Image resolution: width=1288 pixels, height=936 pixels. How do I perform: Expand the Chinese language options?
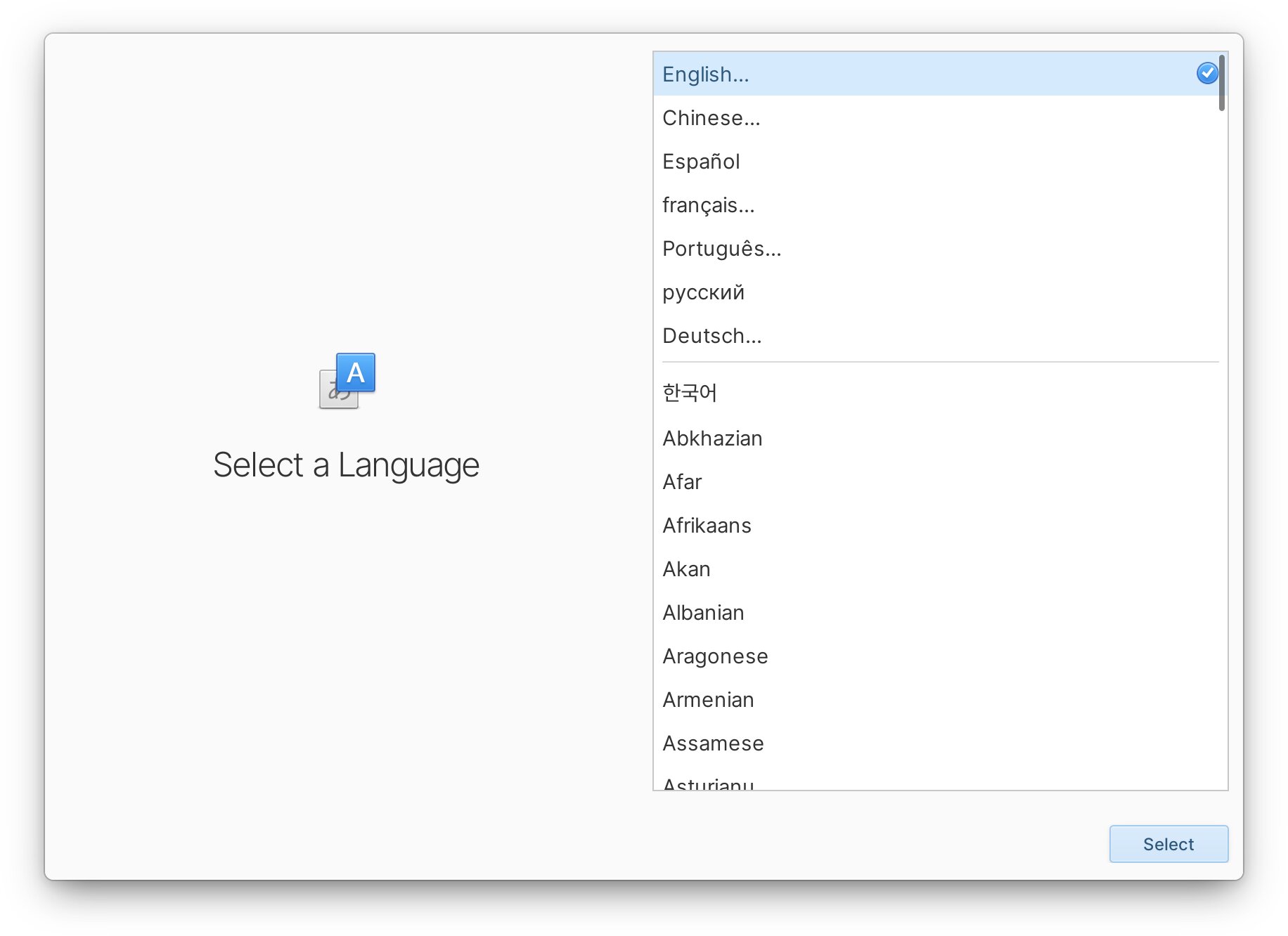pos(711,118)
